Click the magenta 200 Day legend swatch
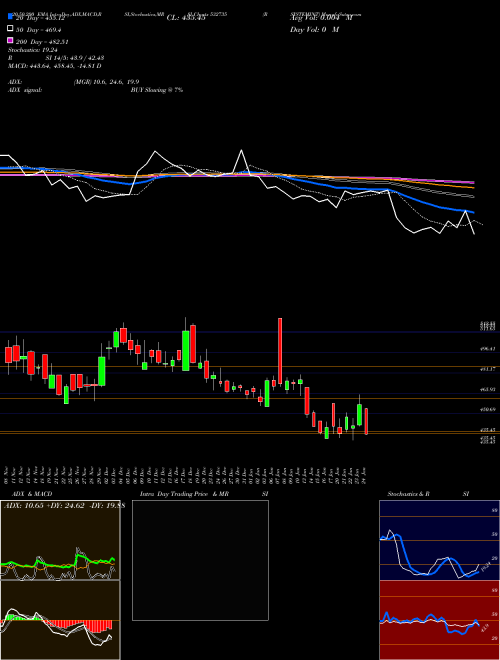This screenshot has height=660, width=500. [11, 40]
